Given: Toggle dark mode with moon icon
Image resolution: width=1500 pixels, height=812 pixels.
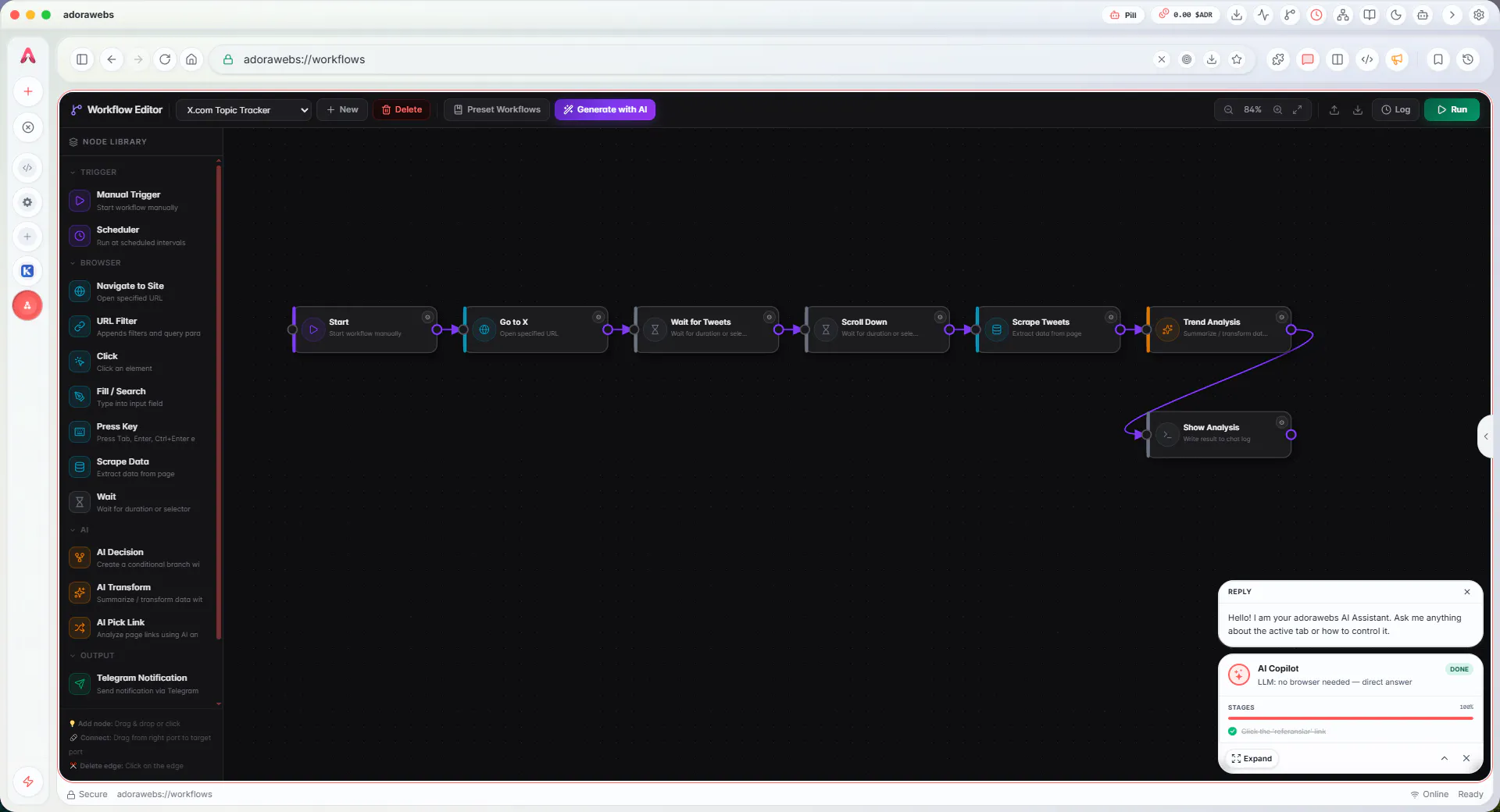Looking at the screenshot, I should (x=1396, y=15).
